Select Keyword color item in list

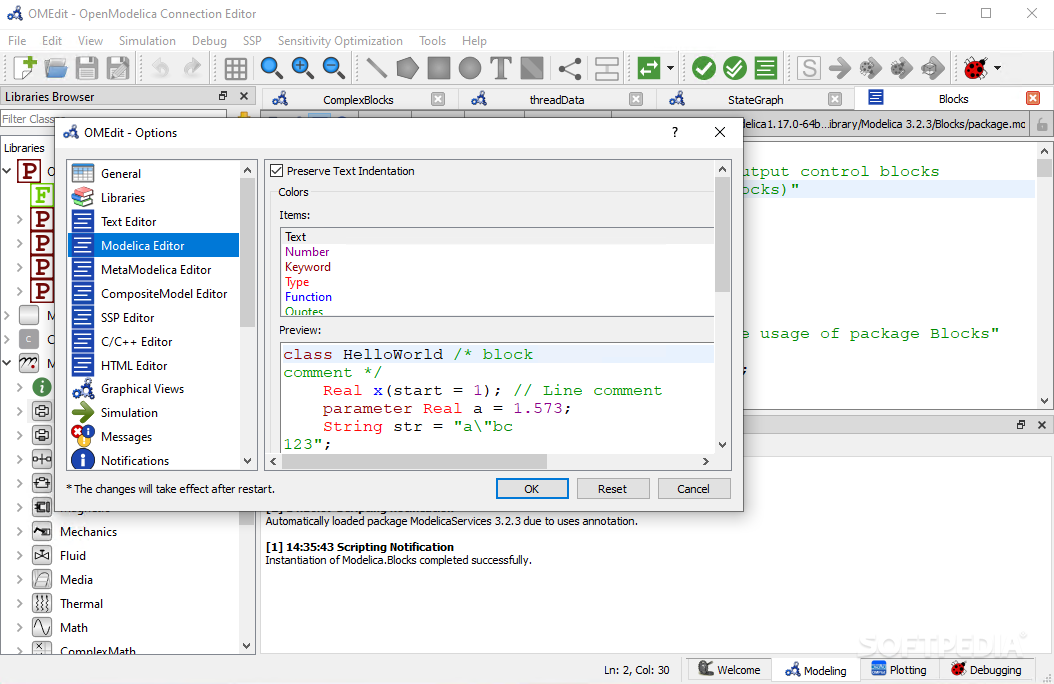click(x=497, y=267)
